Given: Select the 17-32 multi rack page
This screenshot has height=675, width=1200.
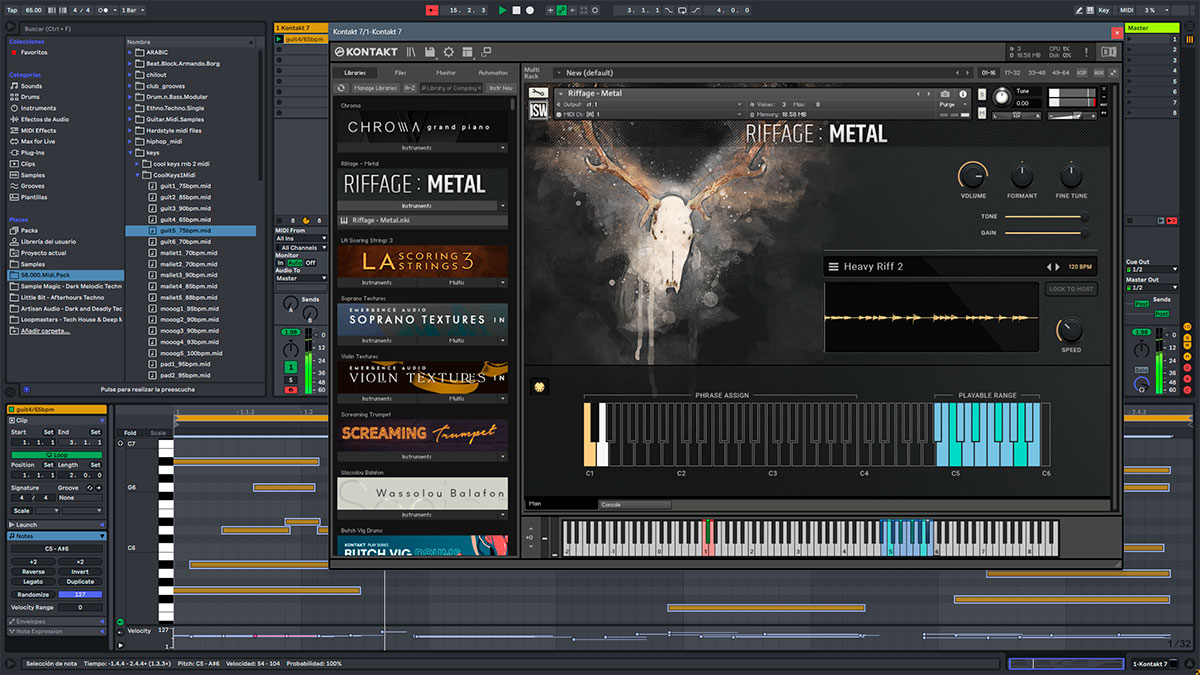Looking at the screenshot, I should (1013, 73).
